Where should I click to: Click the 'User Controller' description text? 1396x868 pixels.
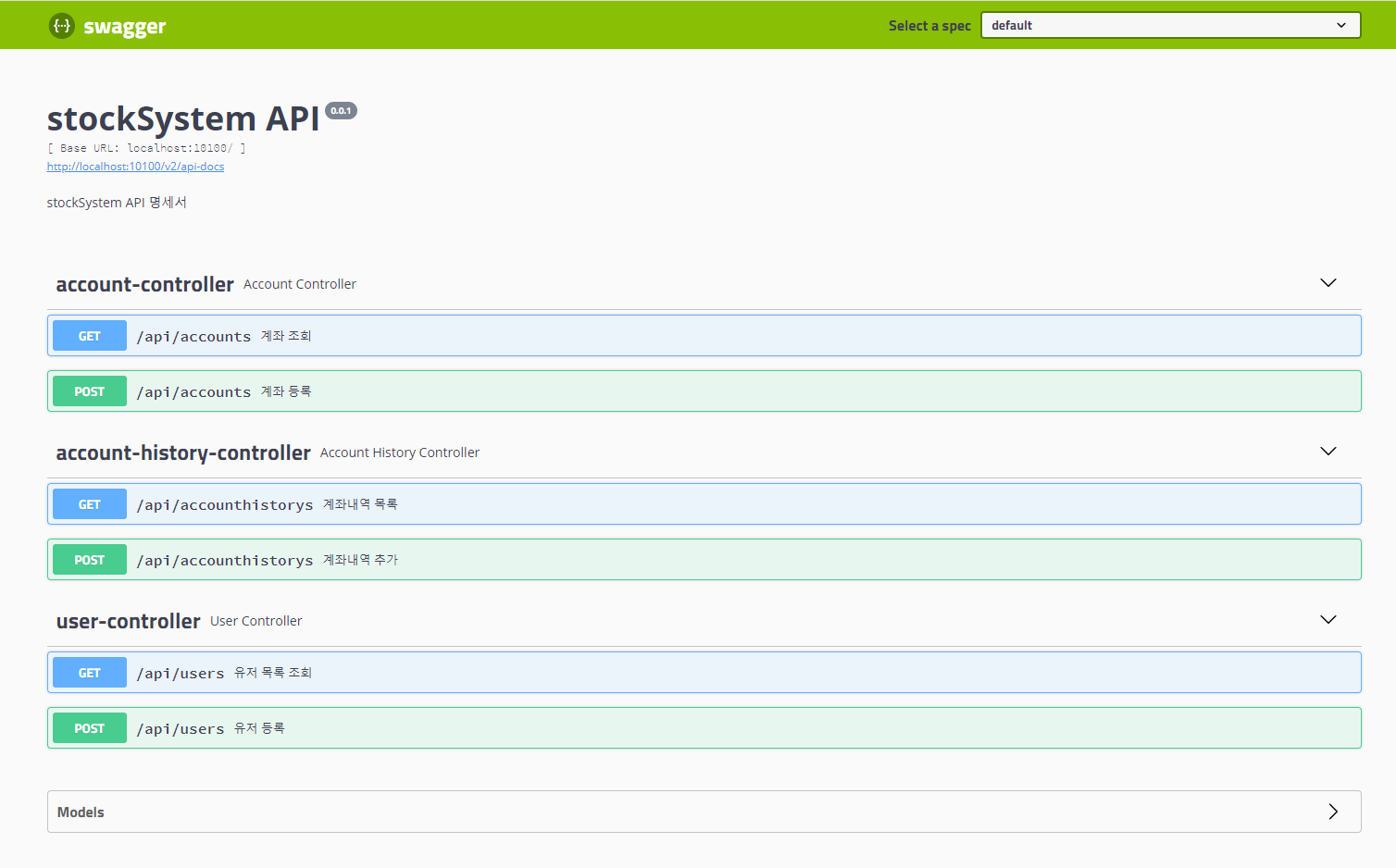coord(256,621)
